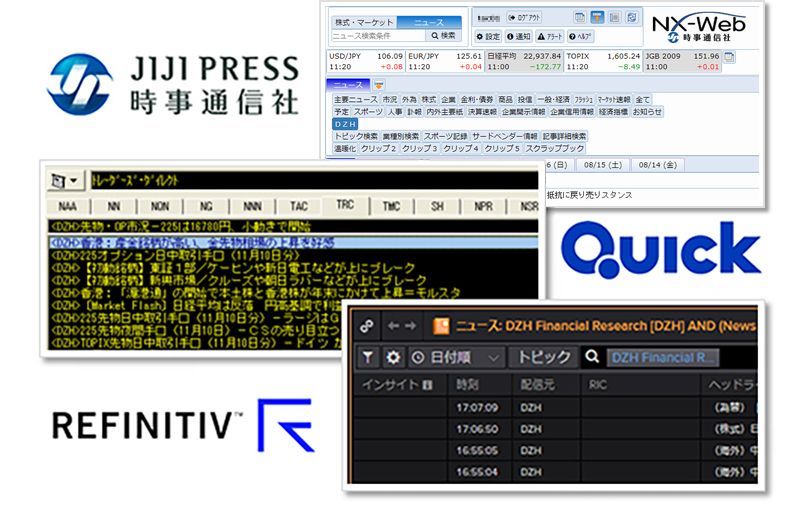Open the dropdown arrow beside トレーダーズ title

tap(64, 180)
